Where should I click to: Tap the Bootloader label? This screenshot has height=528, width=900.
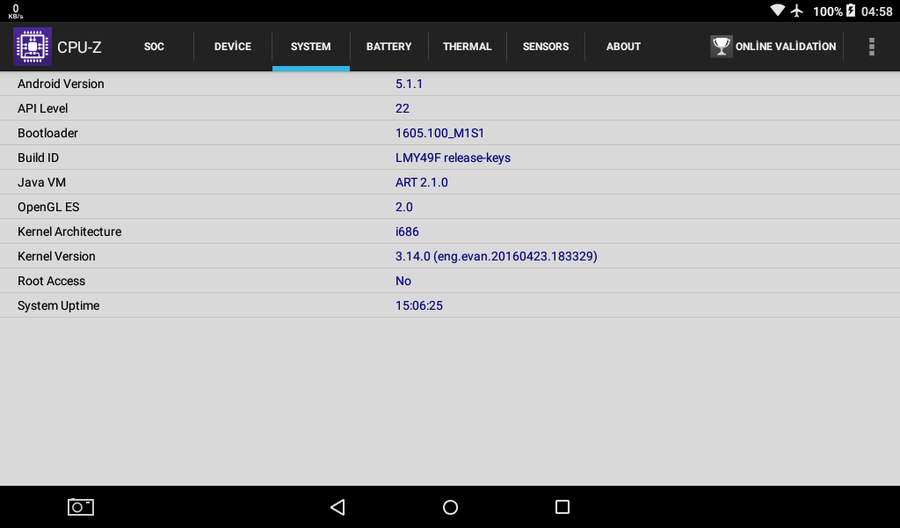coord(48,133)
